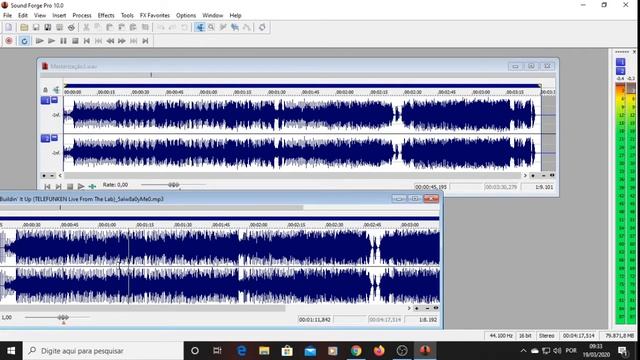Click the Undo arrow icon
The image size is (640, 360).
coord(161,27)
